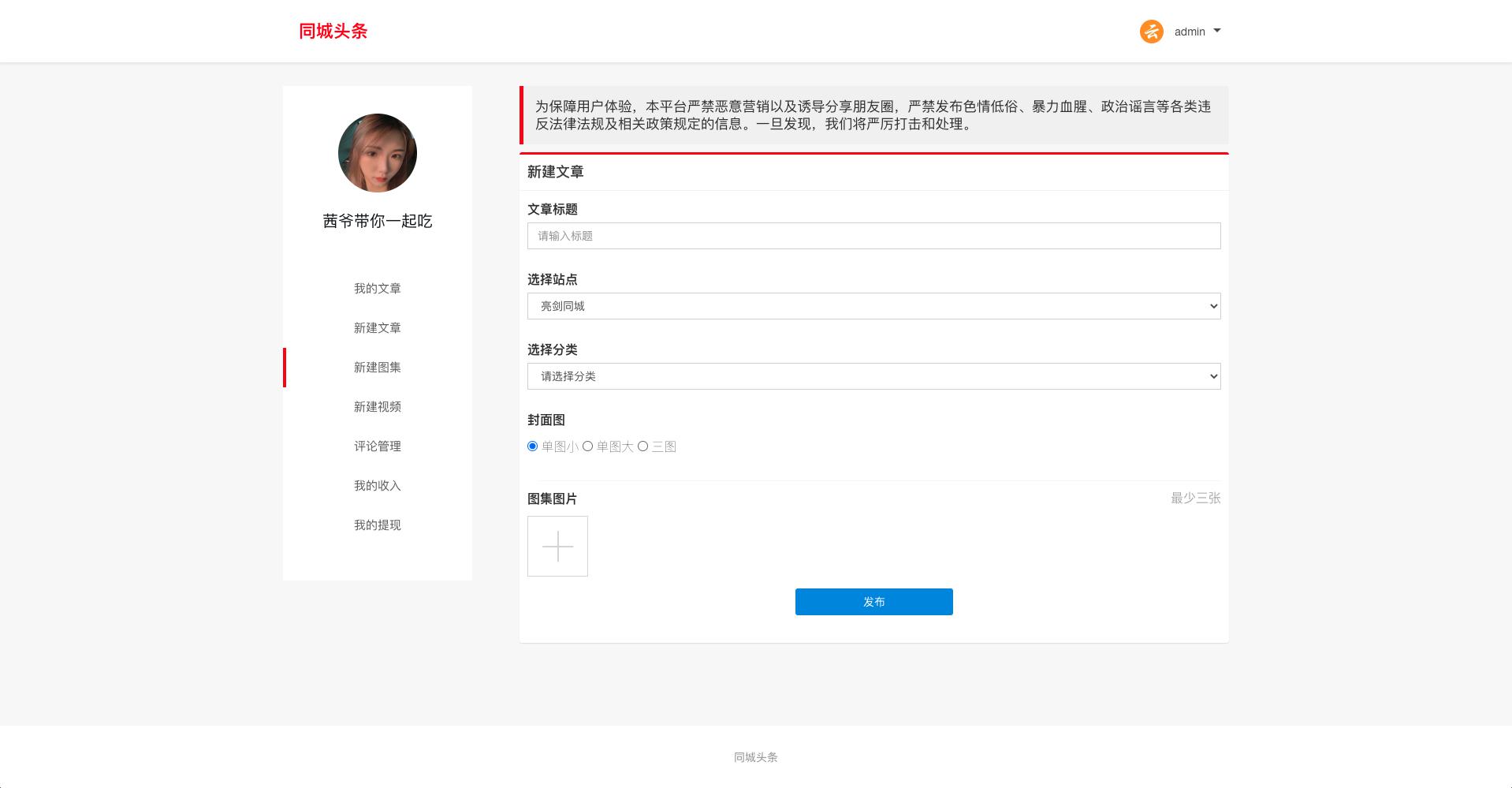The height and width of the screenshot is (788, 1512).
Task: Open the 选择站点 dropdown
Action: (x=873, y=306)
